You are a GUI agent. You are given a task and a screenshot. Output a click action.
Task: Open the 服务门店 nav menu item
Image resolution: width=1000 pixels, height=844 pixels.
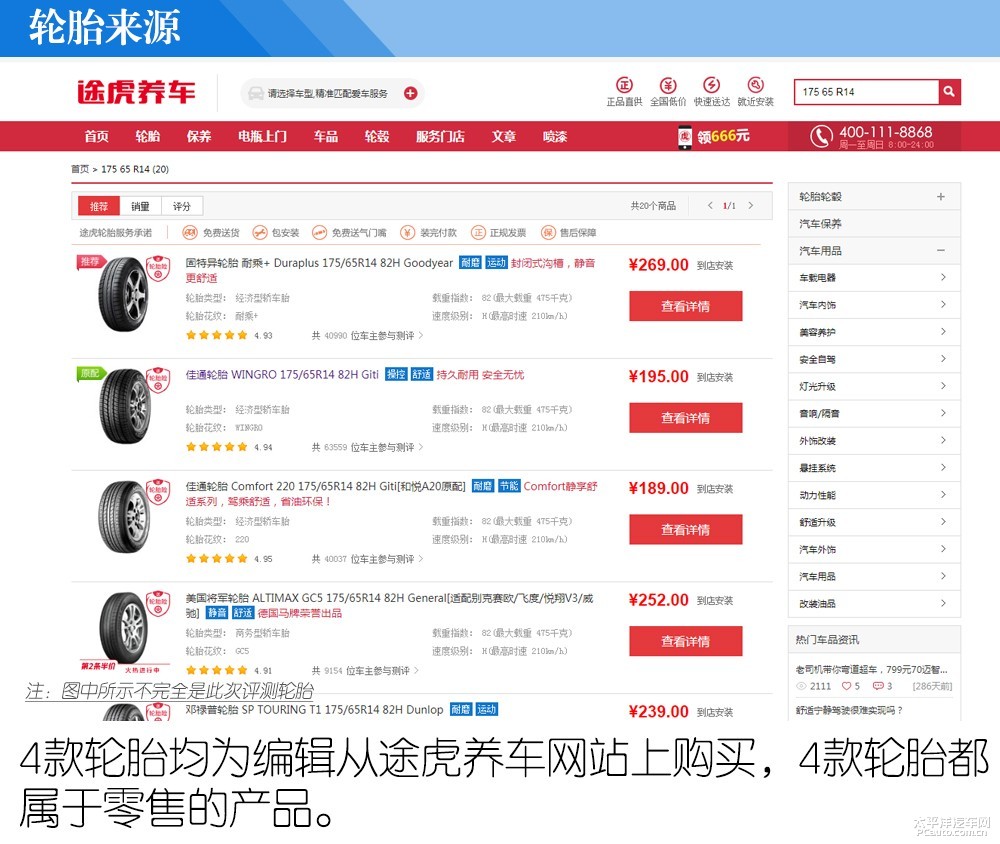(x=440, y=136)
